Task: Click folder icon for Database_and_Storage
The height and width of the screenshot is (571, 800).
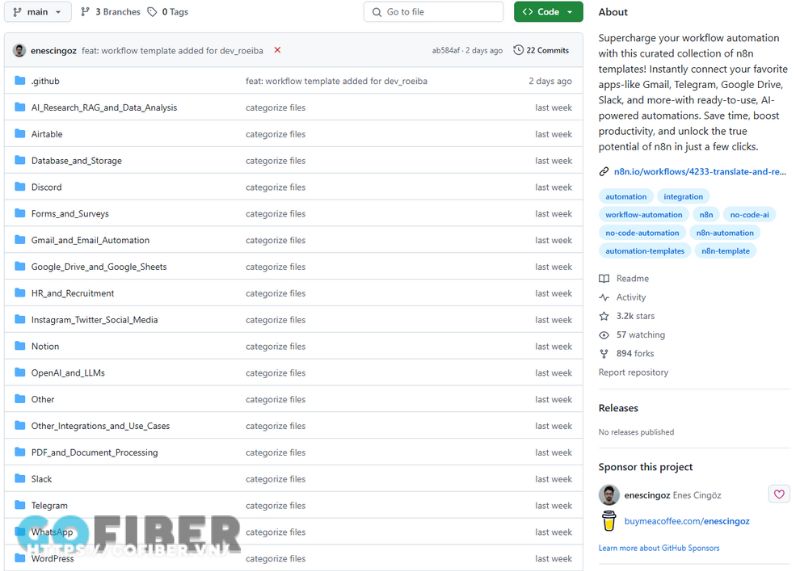Action: tap(20, 160)
